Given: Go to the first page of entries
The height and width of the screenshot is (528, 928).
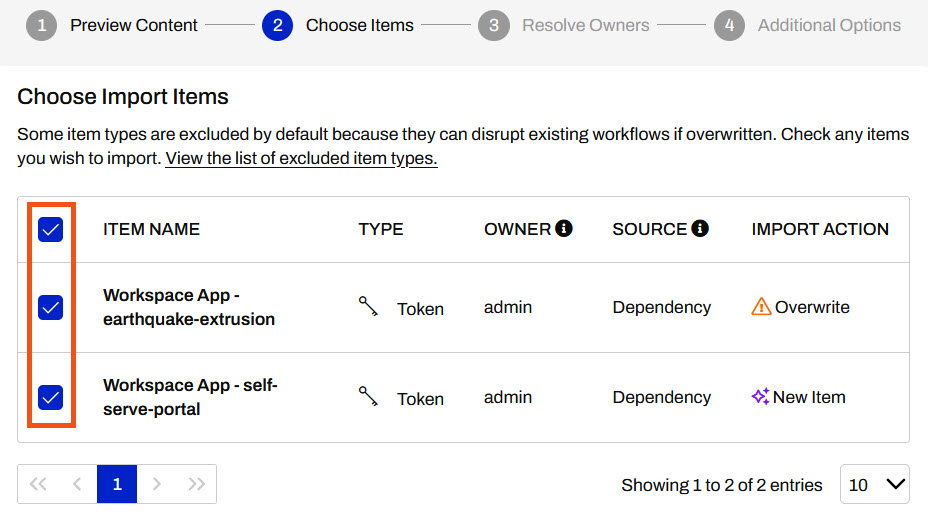Looking at the screenshot, I should [38, 484].
